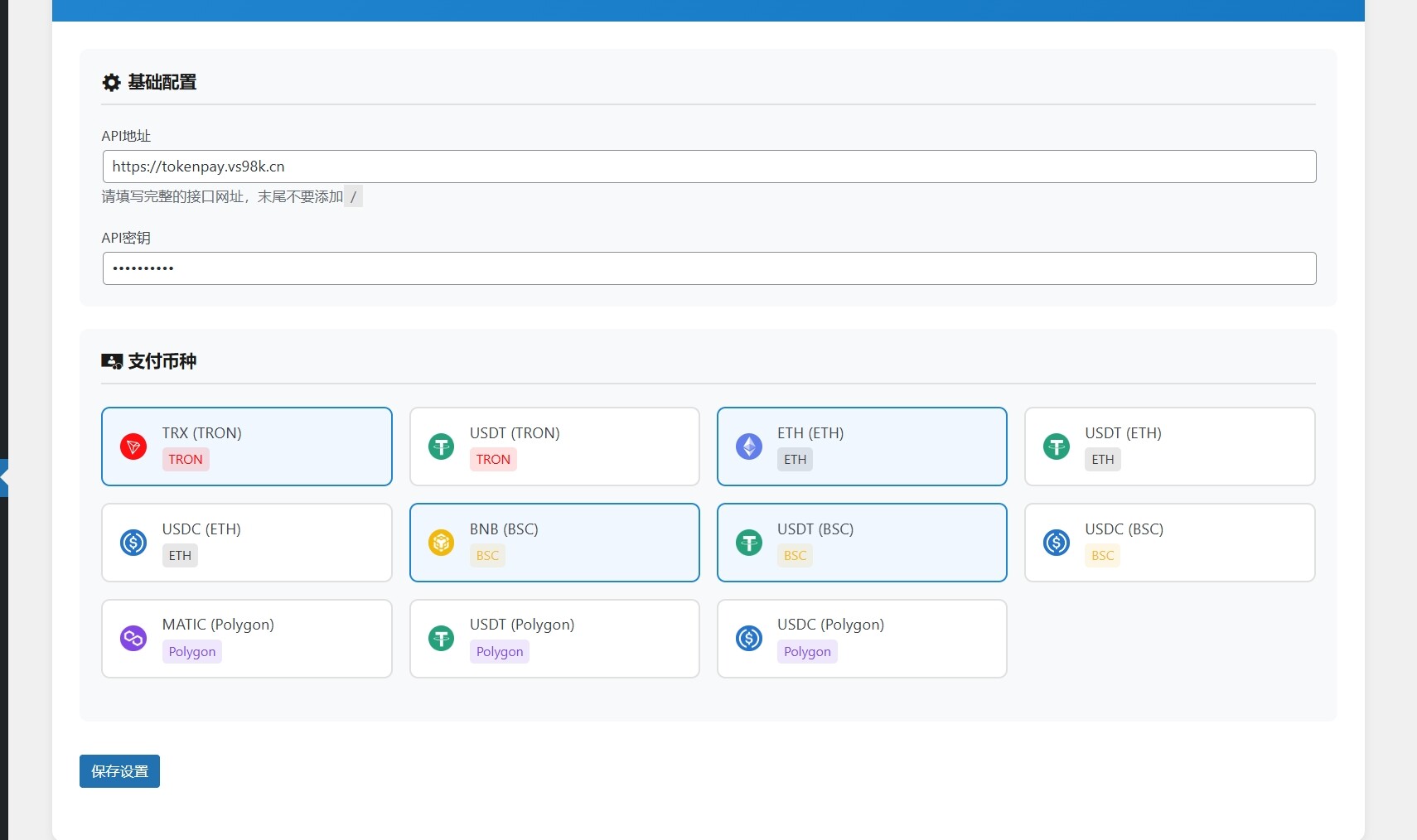Click the yellow BNB coin icon
Screen dimensions: 1417x840
pyautogui.click(x=441, y=543)
